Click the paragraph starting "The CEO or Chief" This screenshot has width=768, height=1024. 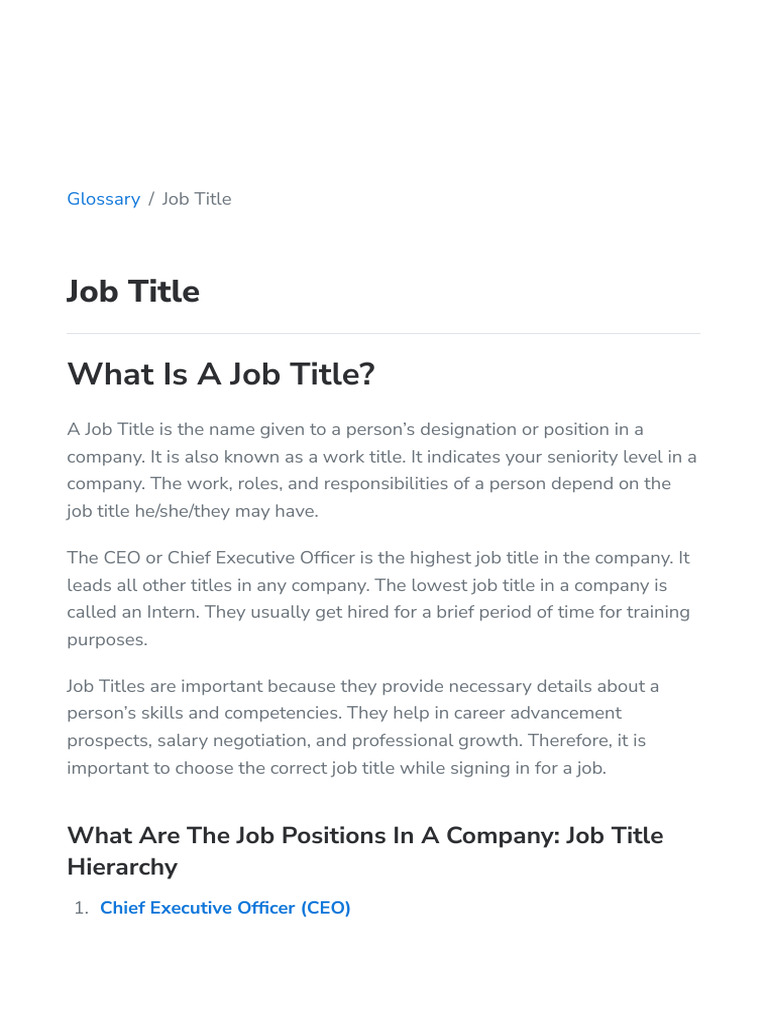point(378,598)
